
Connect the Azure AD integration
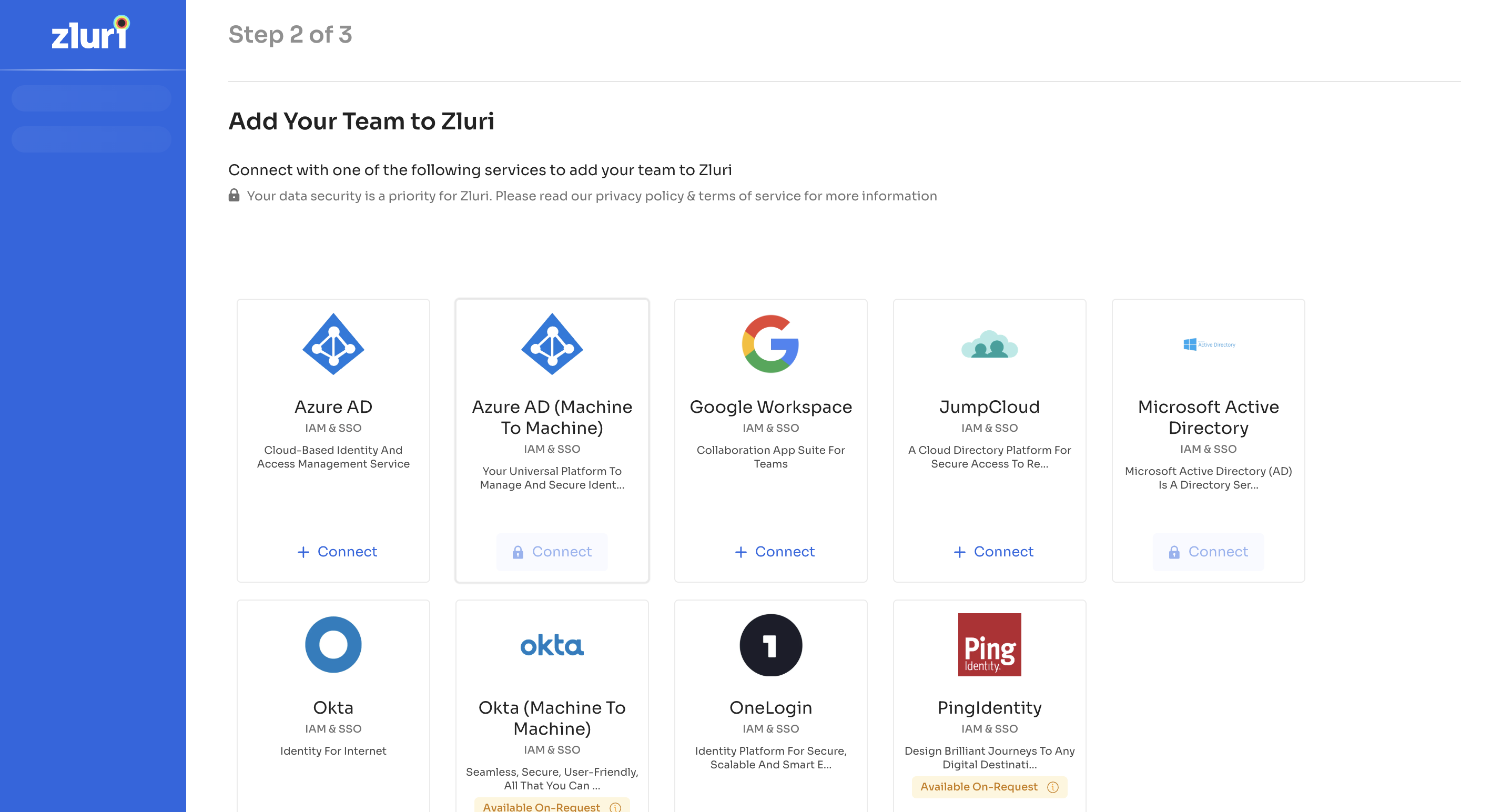pos(337,551)
